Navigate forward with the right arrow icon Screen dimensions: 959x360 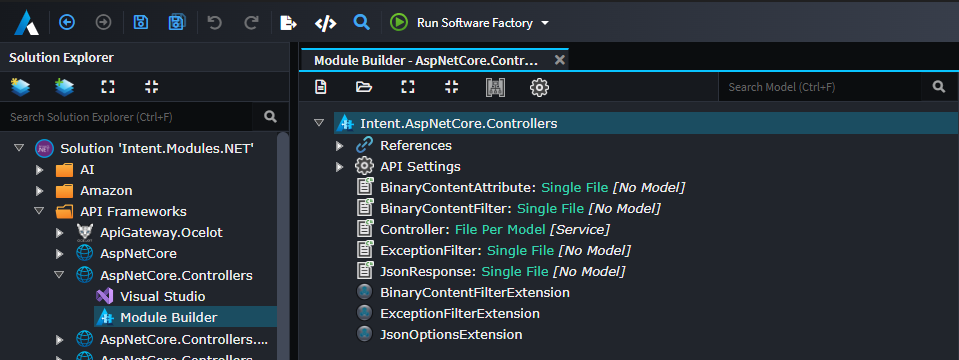103,23
